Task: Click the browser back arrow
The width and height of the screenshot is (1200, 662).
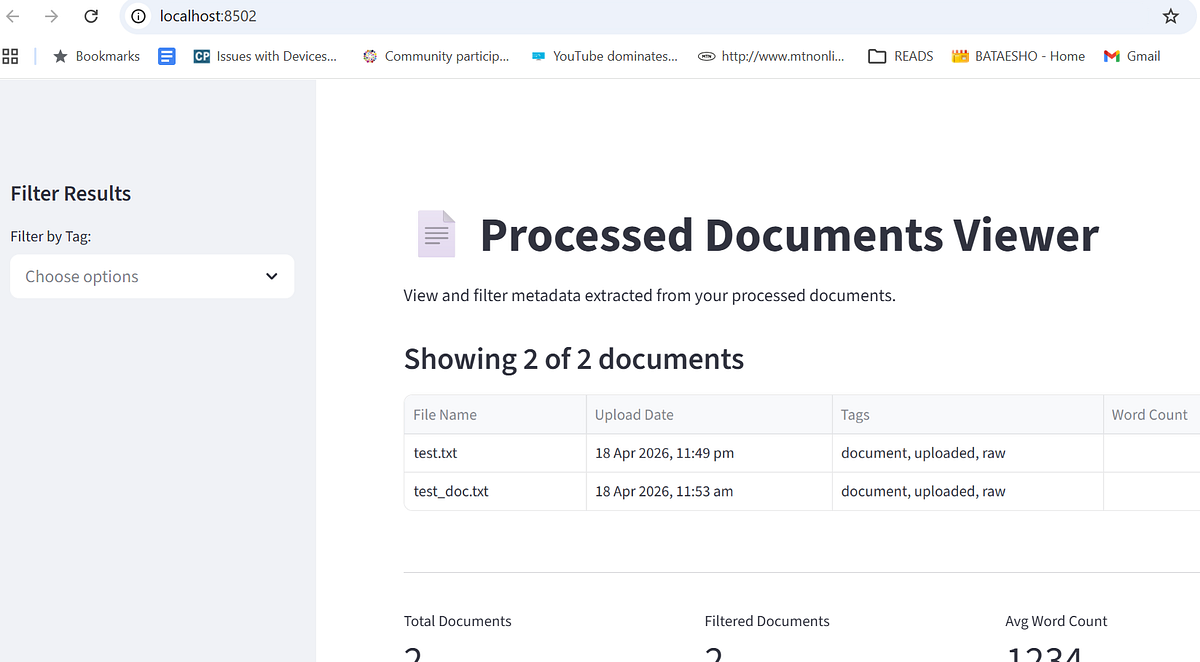Action: pos(13,16)
